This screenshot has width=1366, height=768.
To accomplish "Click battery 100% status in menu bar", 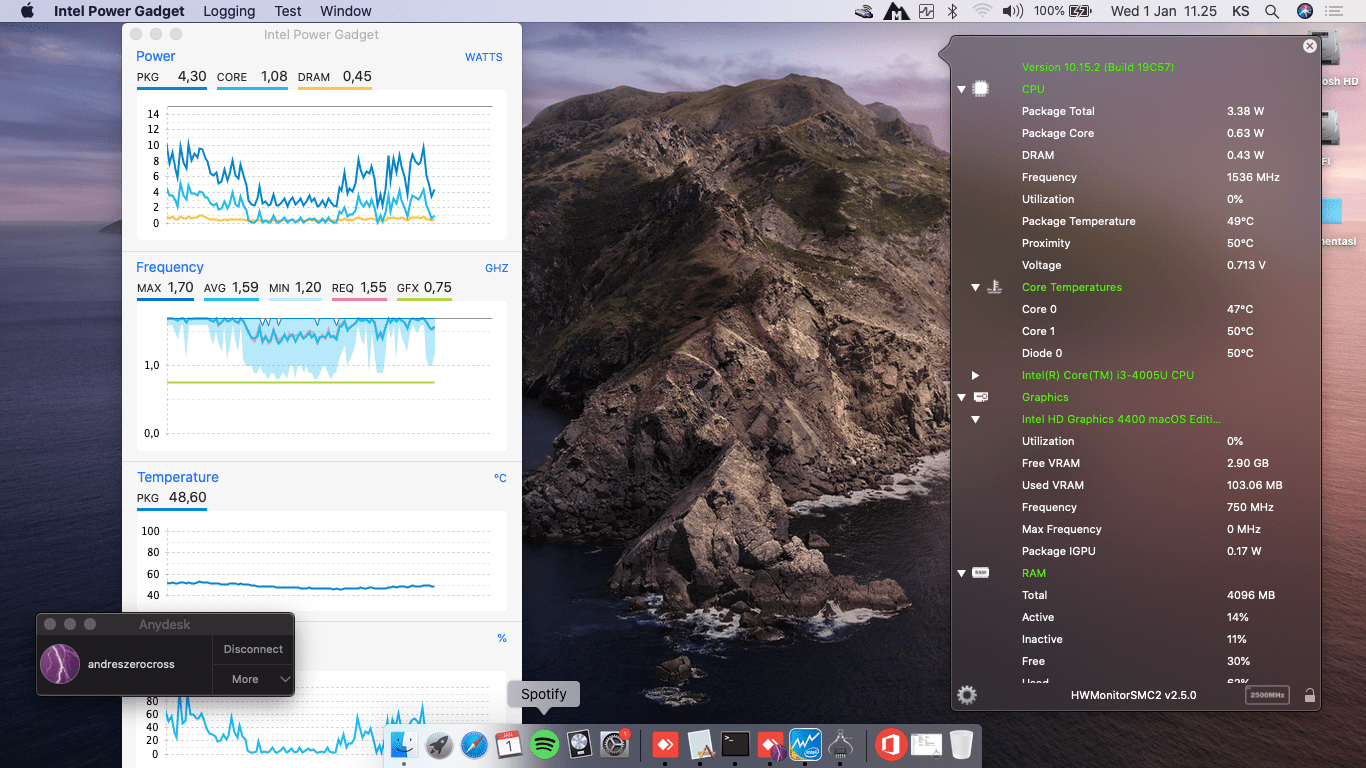I will [1062, 11].
